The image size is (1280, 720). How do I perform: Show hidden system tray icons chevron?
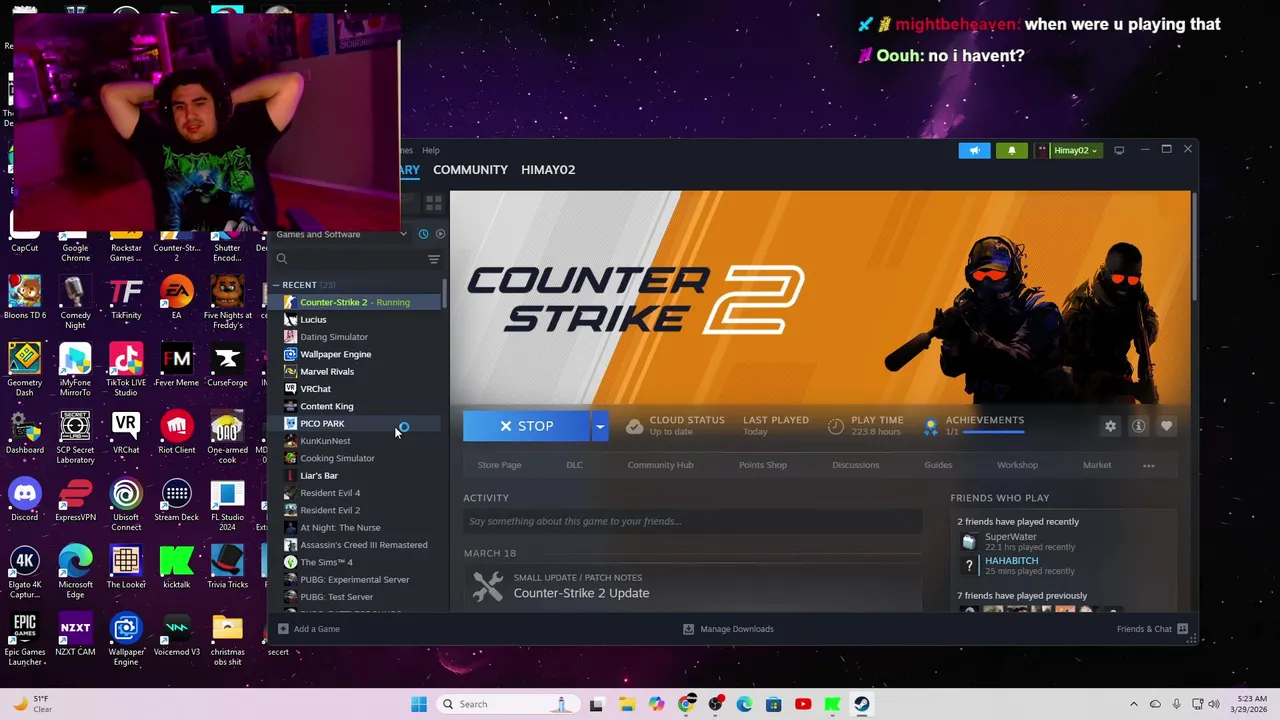[x=1135, y=704]
